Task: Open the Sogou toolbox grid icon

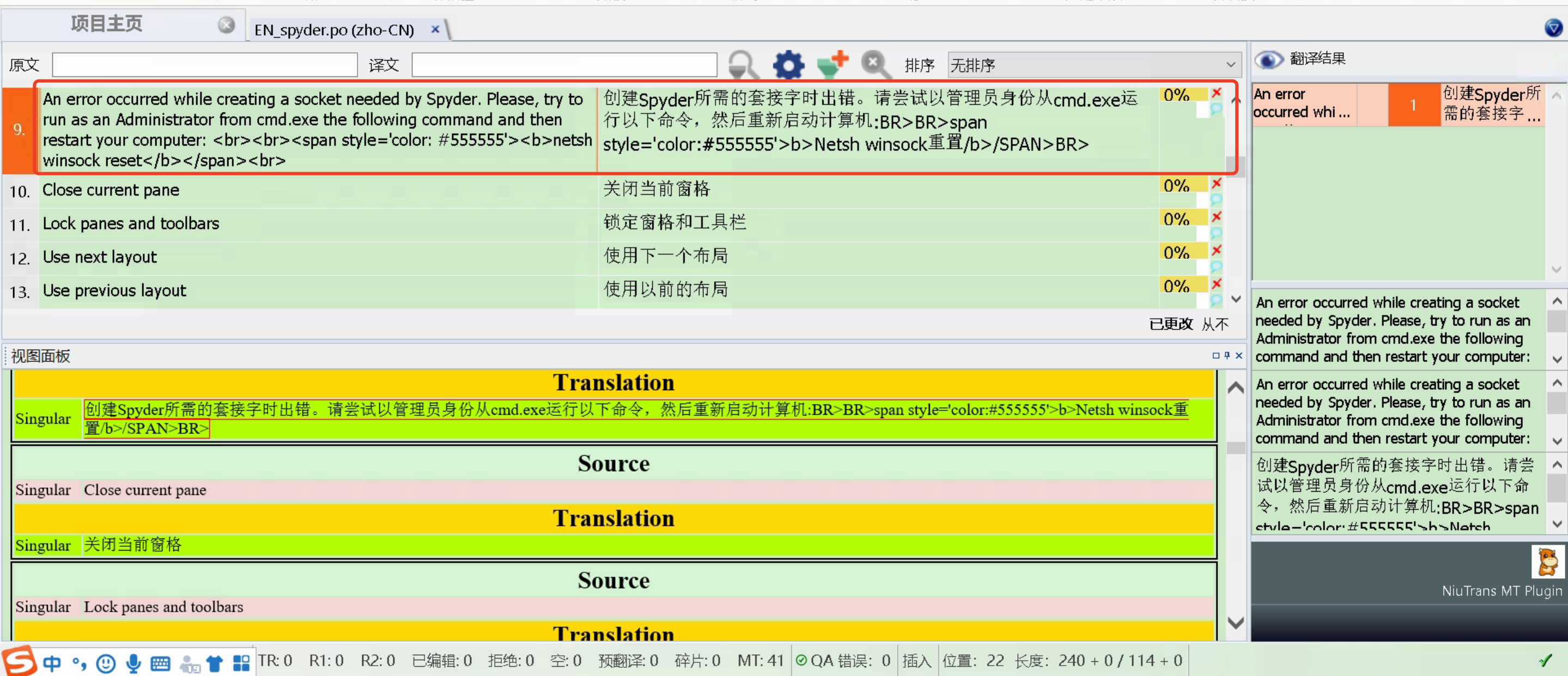Action: click(x=242, y=663)
